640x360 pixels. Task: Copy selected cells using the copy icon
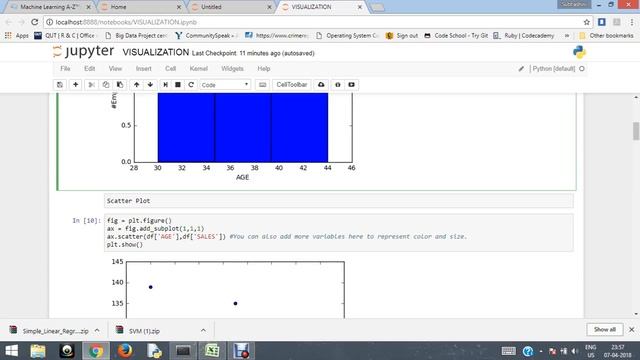(x=106, y=84)
